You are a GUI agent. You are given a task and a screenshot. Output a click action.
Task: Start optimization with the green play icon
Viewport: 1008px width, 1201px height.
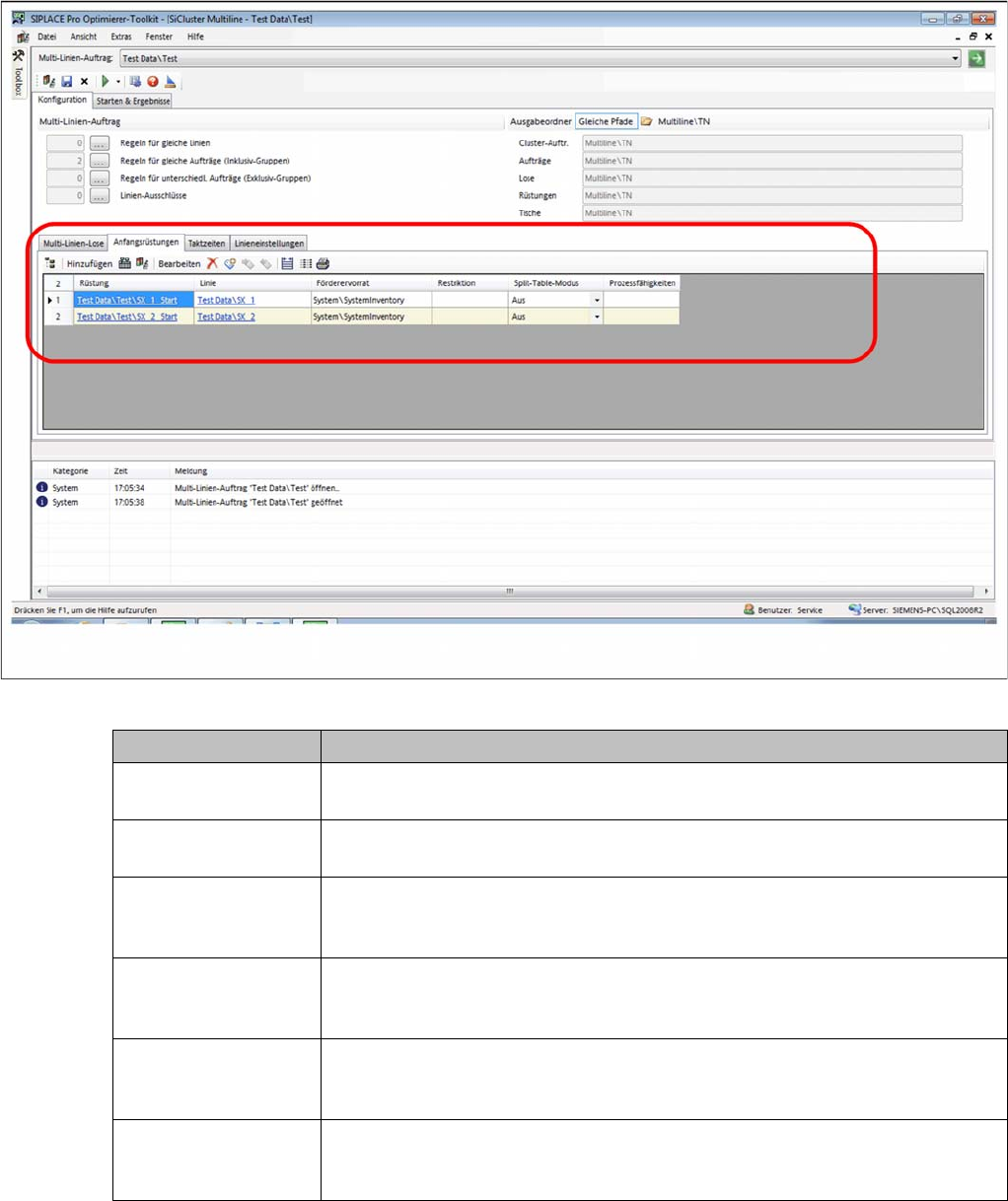(105, 82)
